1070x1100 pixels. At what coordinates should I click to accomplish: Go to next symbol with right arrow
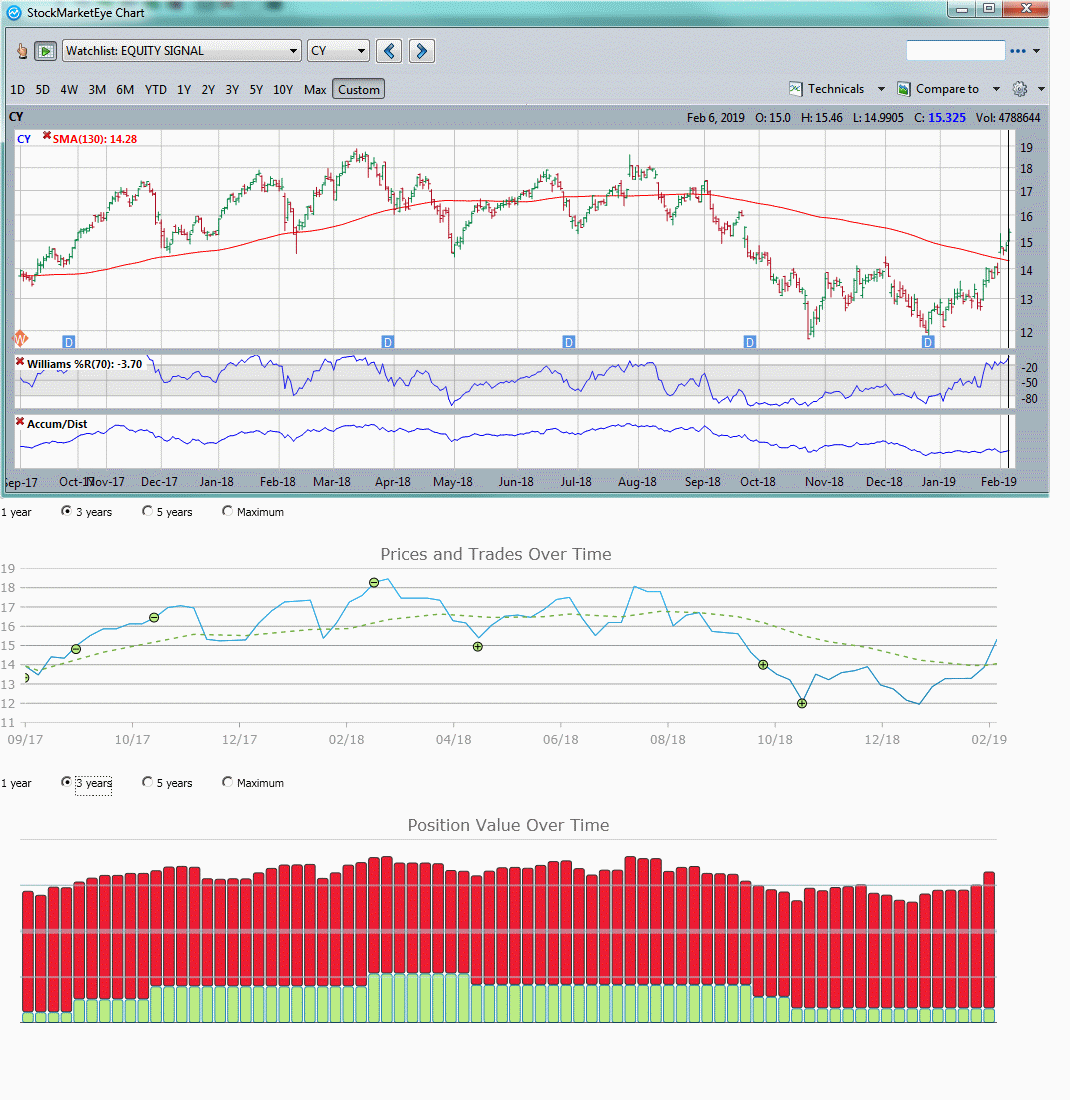tap(422, 51)
